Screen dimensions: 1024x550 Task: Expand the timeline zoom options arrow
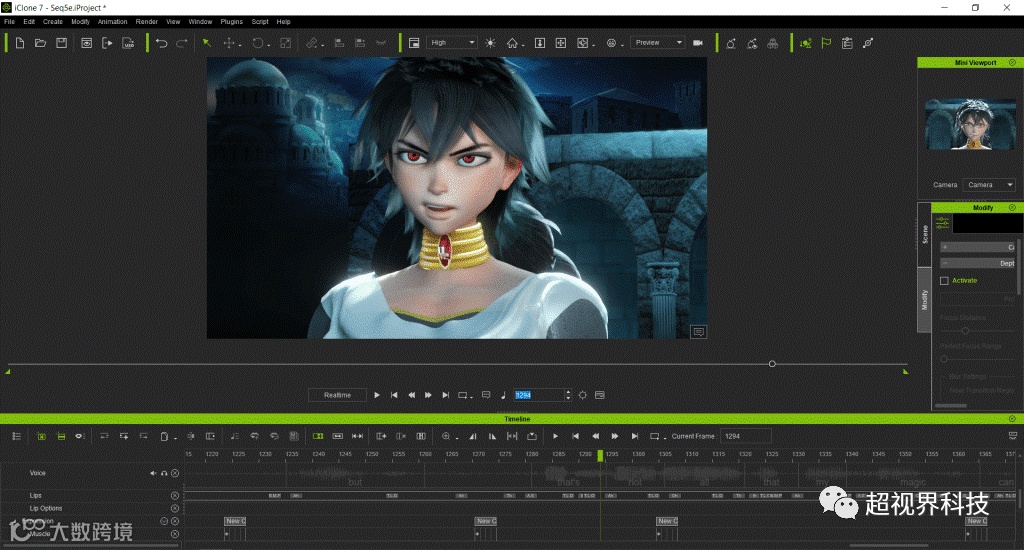456,438
